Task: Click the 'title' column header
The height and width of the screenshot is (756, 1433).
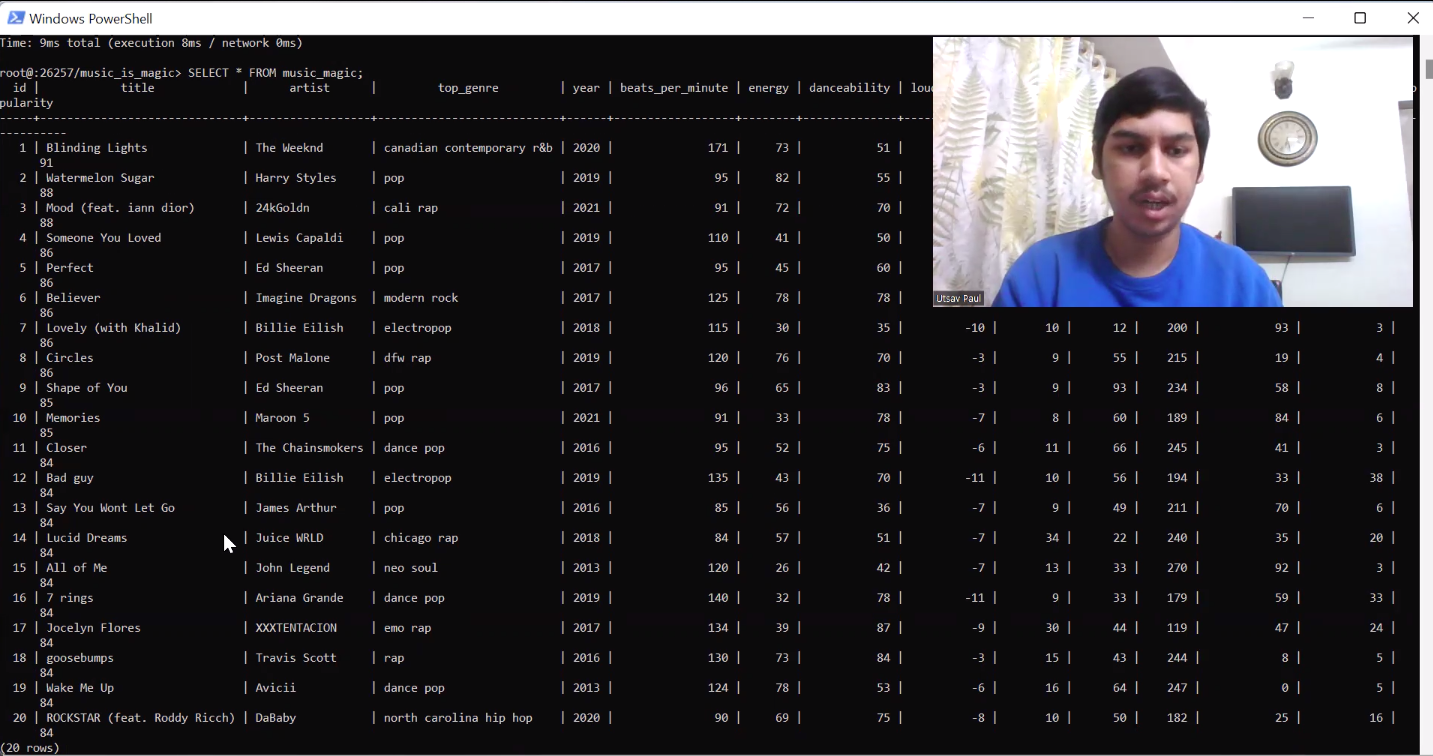Action: click(x=138, y=88)
